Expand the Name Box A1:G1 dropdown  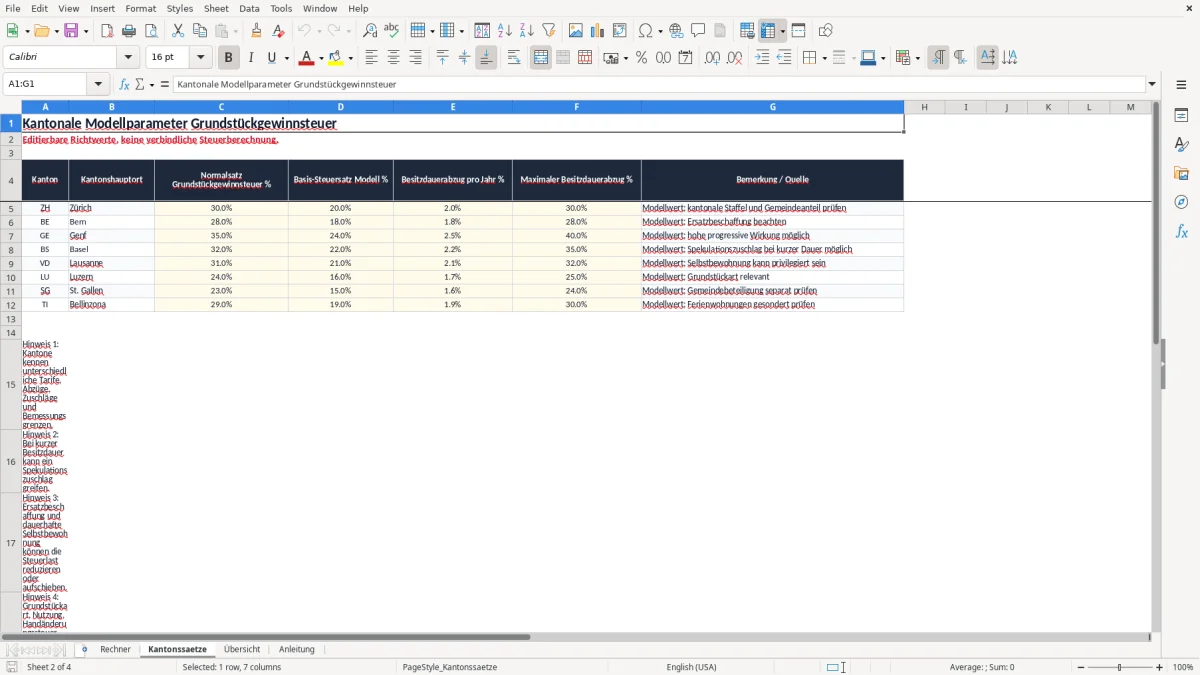click(98, 85)
